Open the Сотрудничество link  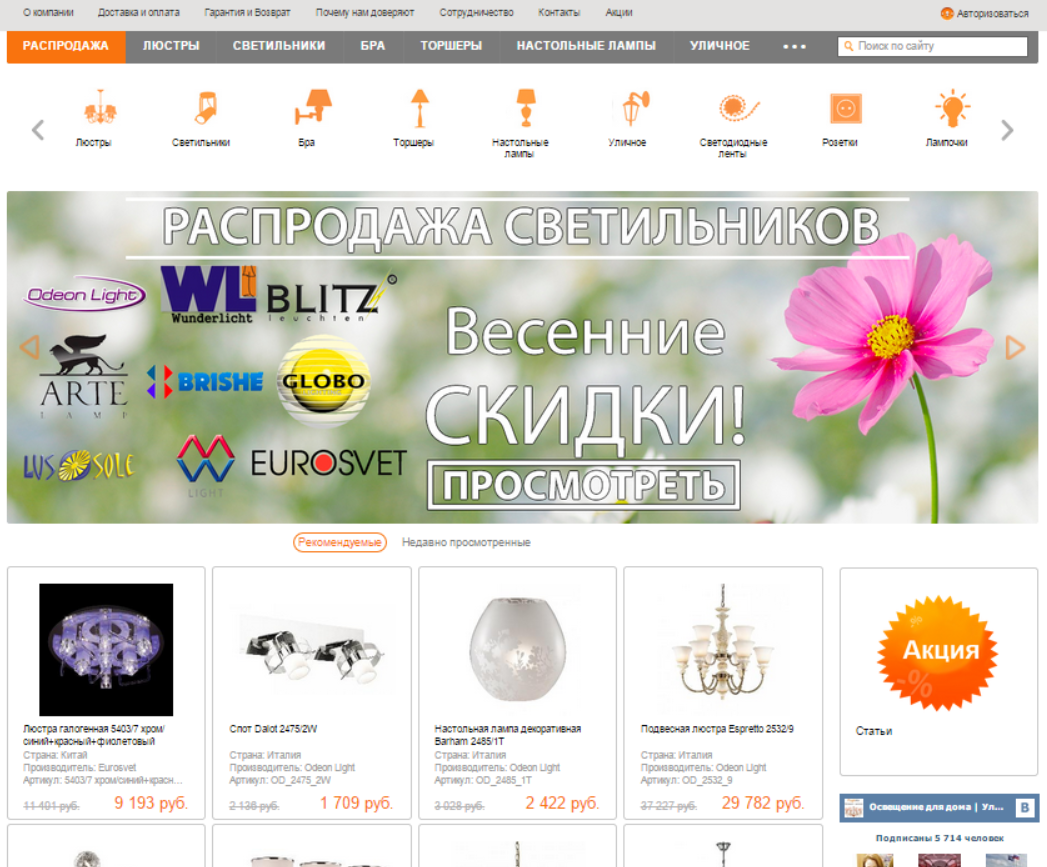pyautogui.click(x=477, y=13)
